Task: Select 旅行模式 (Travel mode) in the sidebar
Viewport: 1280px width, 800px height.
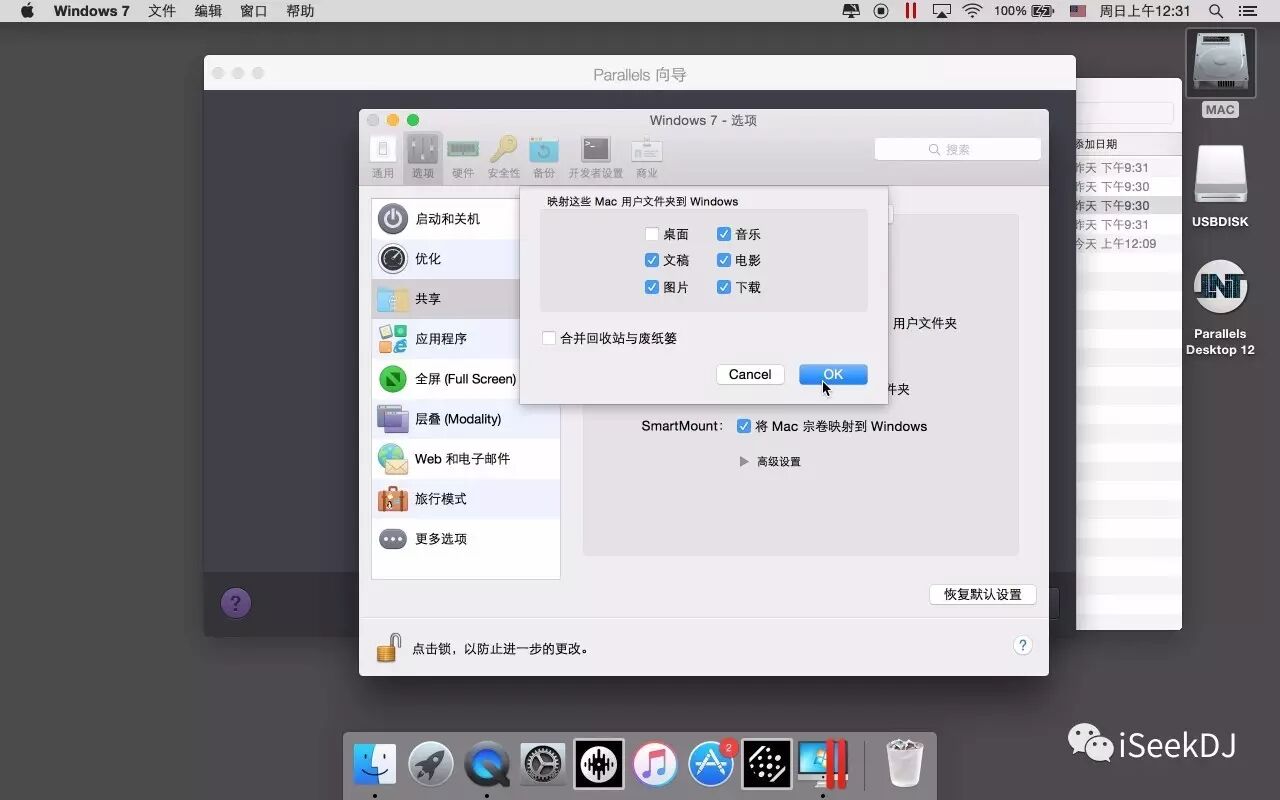Action: click(x=466, y=499)
